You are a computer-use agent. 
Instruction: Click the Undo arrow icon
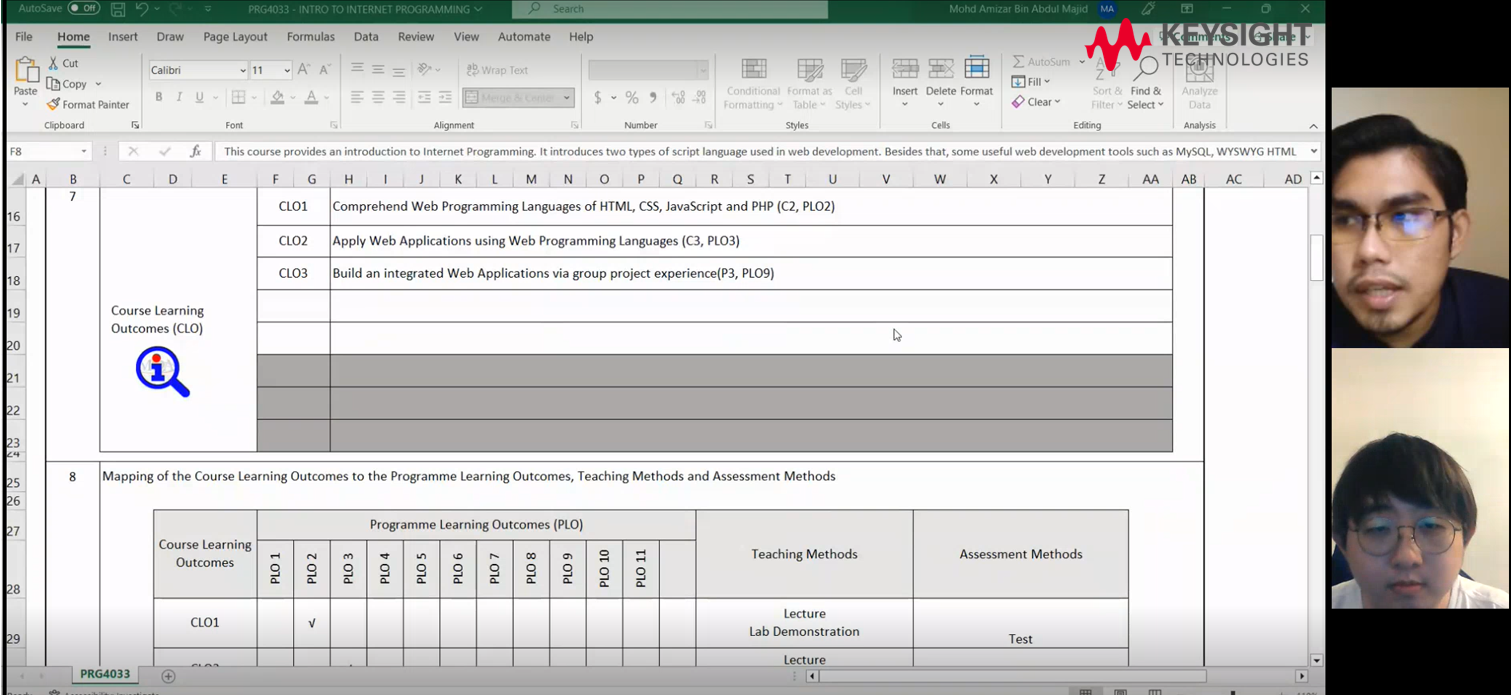click(142, 9)
